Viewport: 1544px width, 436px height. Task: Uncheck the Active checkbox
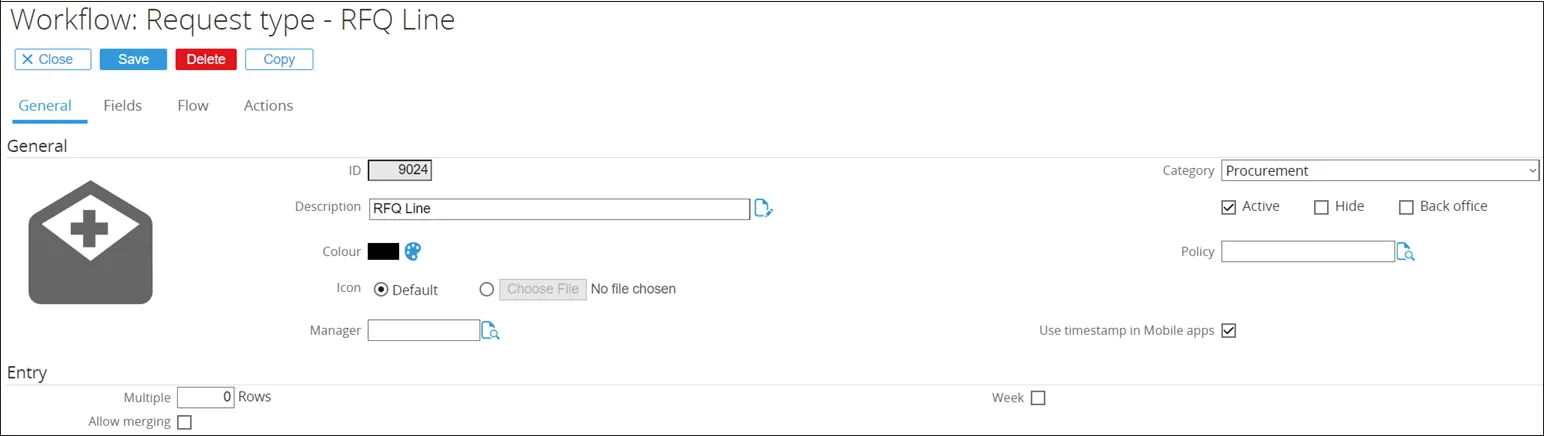[1229, 207]
